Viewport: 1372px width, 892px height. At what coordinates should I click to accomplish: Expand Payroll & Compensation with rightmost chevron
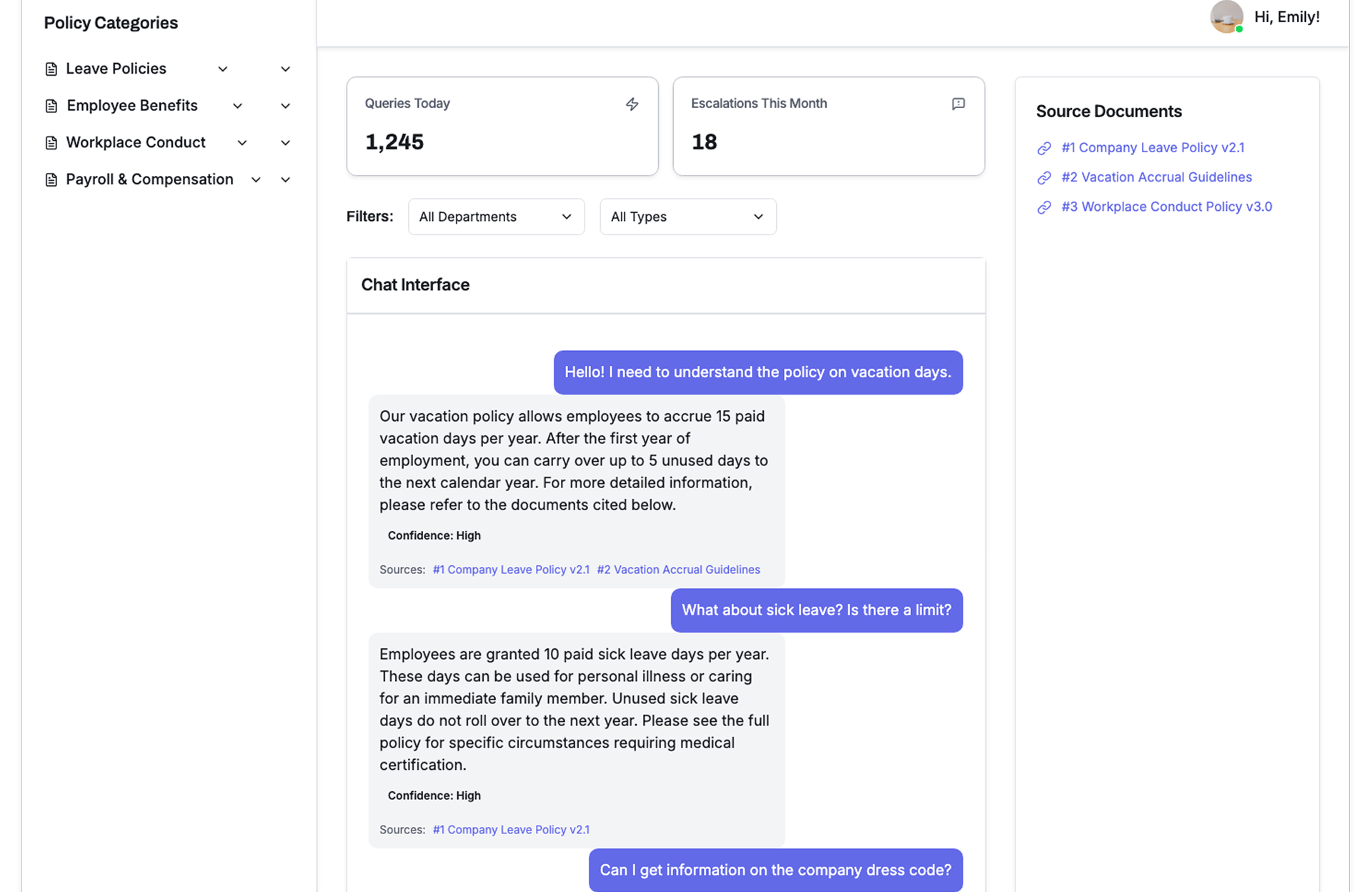285,180
